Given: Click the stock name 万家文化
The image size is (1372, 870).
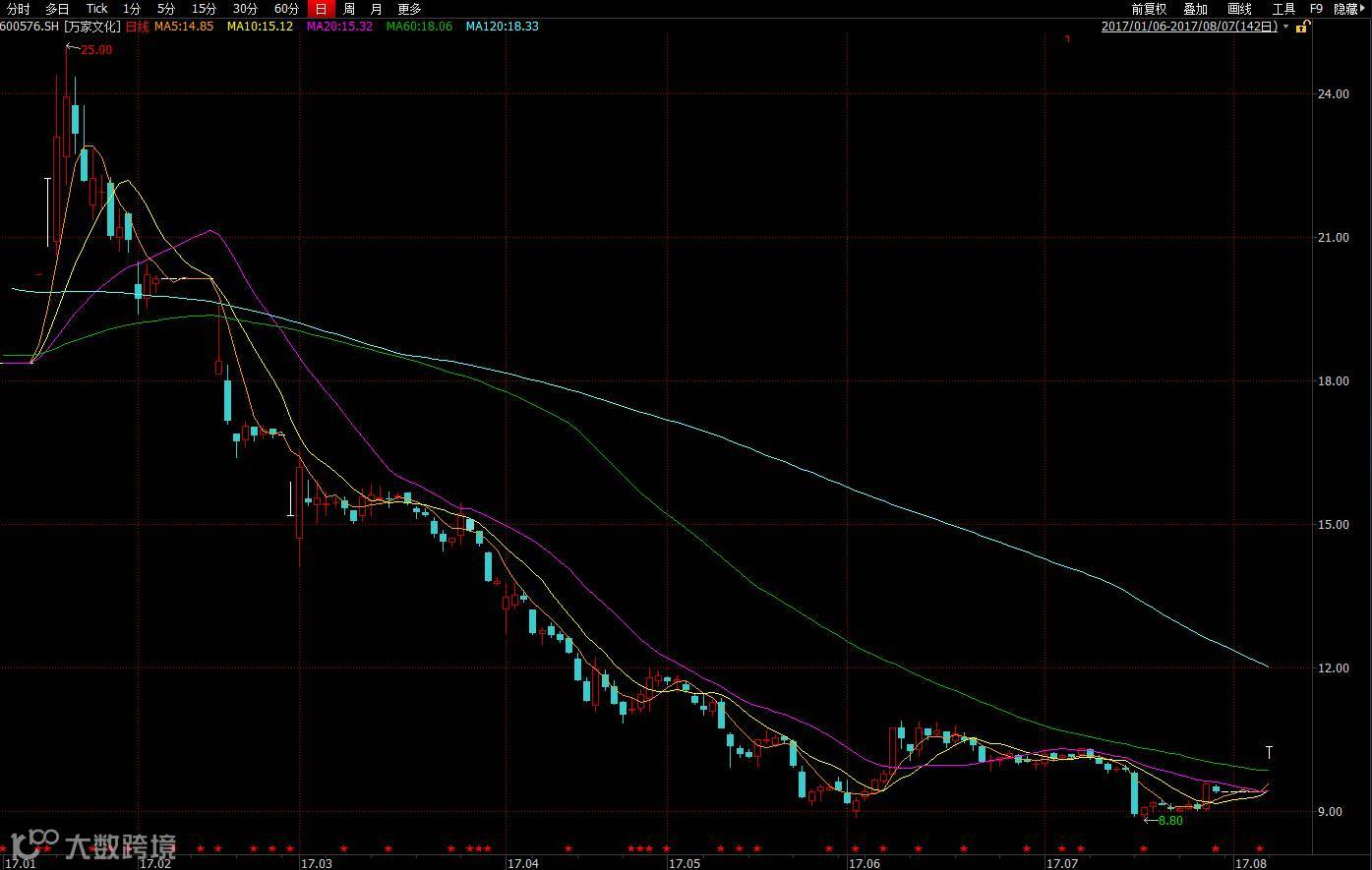Looking at the screenshot, I should pos(92,27).
